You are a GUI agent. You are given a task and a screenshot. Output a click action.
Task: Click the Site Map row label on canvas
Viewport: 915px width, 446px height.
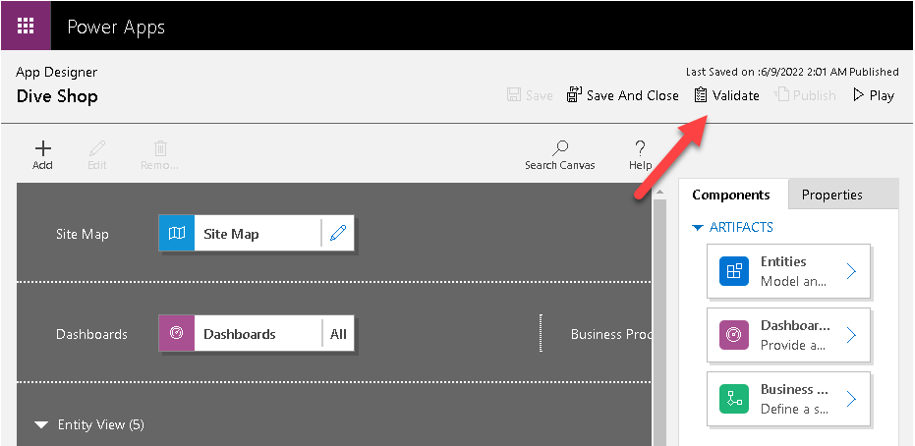pos(82,234)
